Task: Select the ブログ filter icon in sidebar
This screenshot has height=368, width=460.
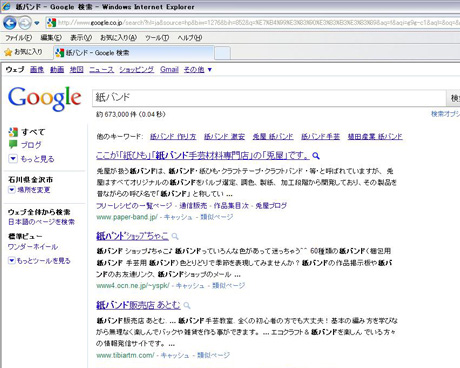Action: point(13,145)
